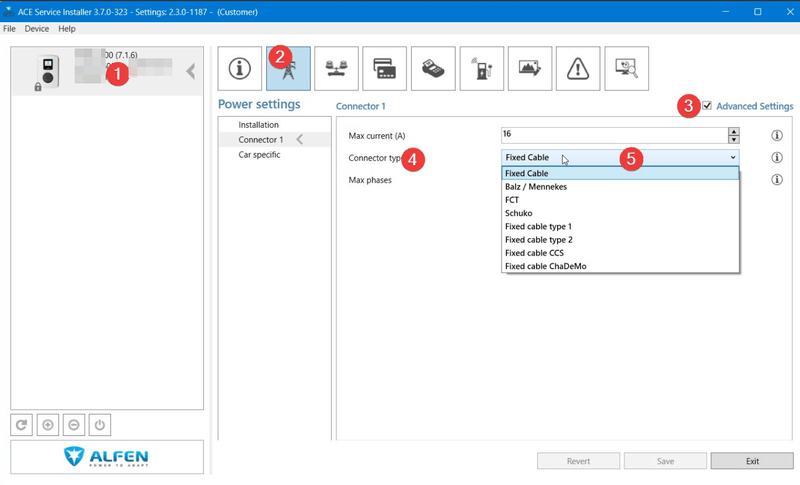800x485 pixels.
Task: Click the application title bar icon
Action: pyautogui.click(x=9, y=11)
